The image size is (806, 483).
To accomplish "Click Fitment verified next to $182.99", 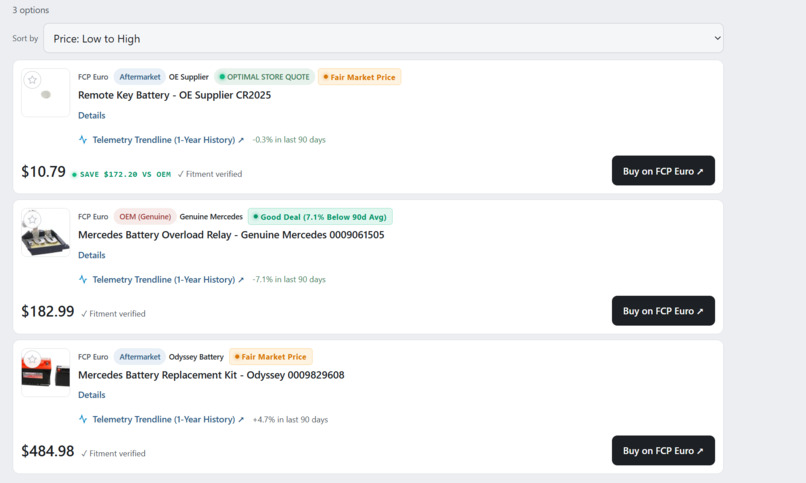I will [x=113, y=314].
